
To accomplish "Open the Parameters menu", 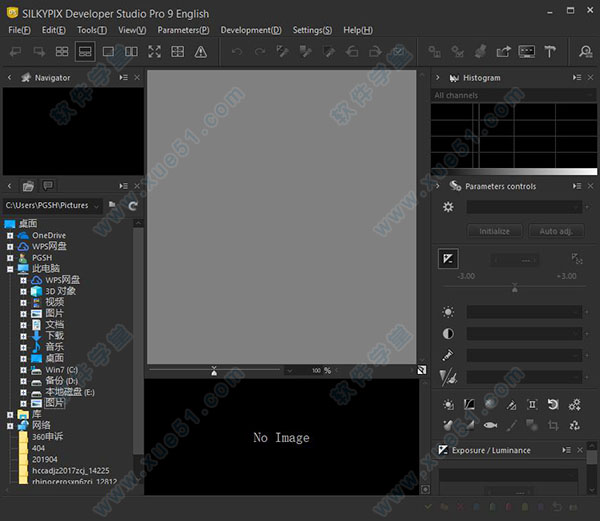I will pos(183,30).
